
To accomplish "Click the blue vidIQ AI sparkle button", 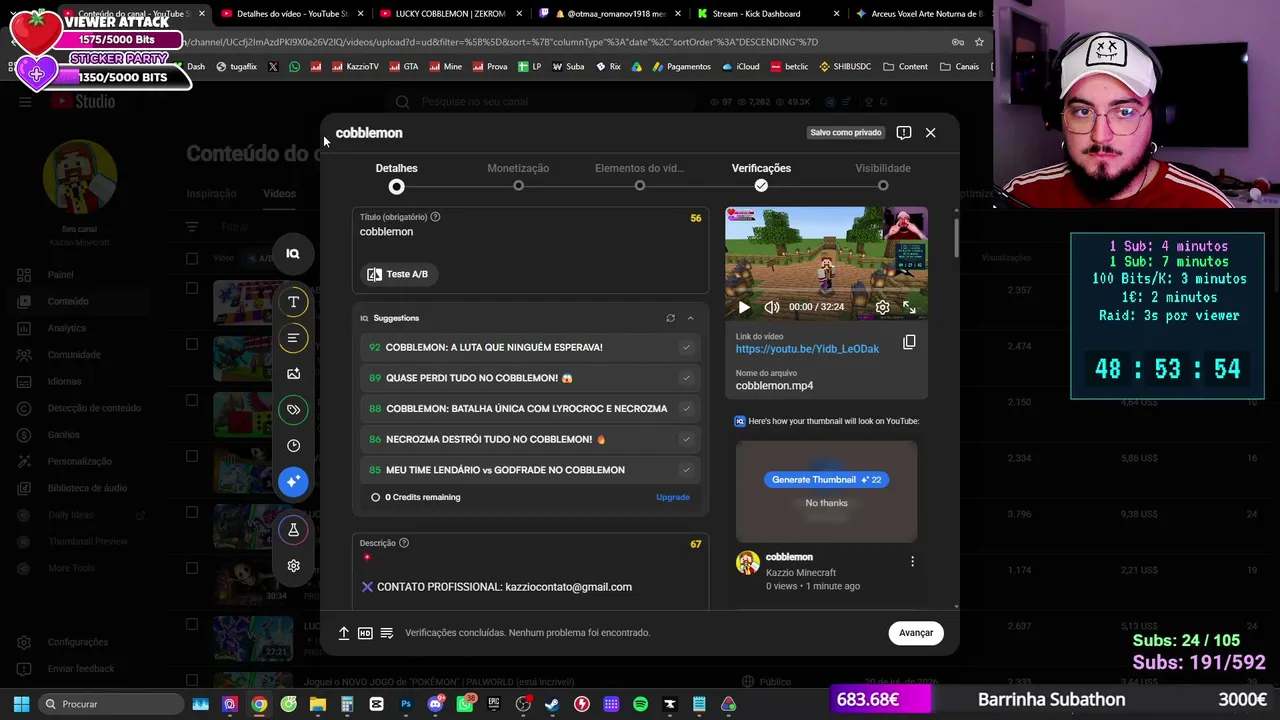I will click(x=293, y=482).
